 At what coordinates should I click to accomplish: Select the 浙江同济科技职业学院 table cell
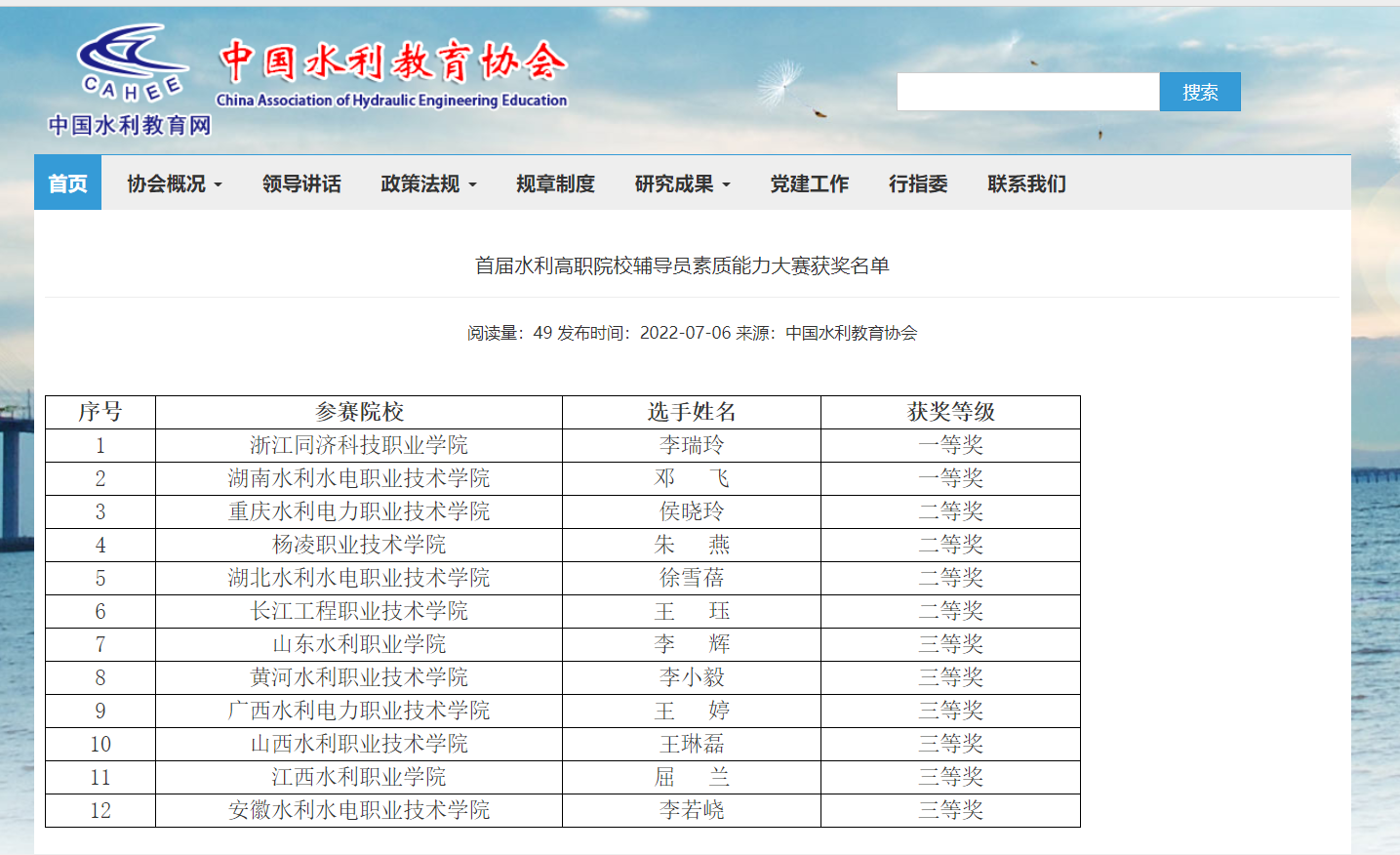[359, 445]
